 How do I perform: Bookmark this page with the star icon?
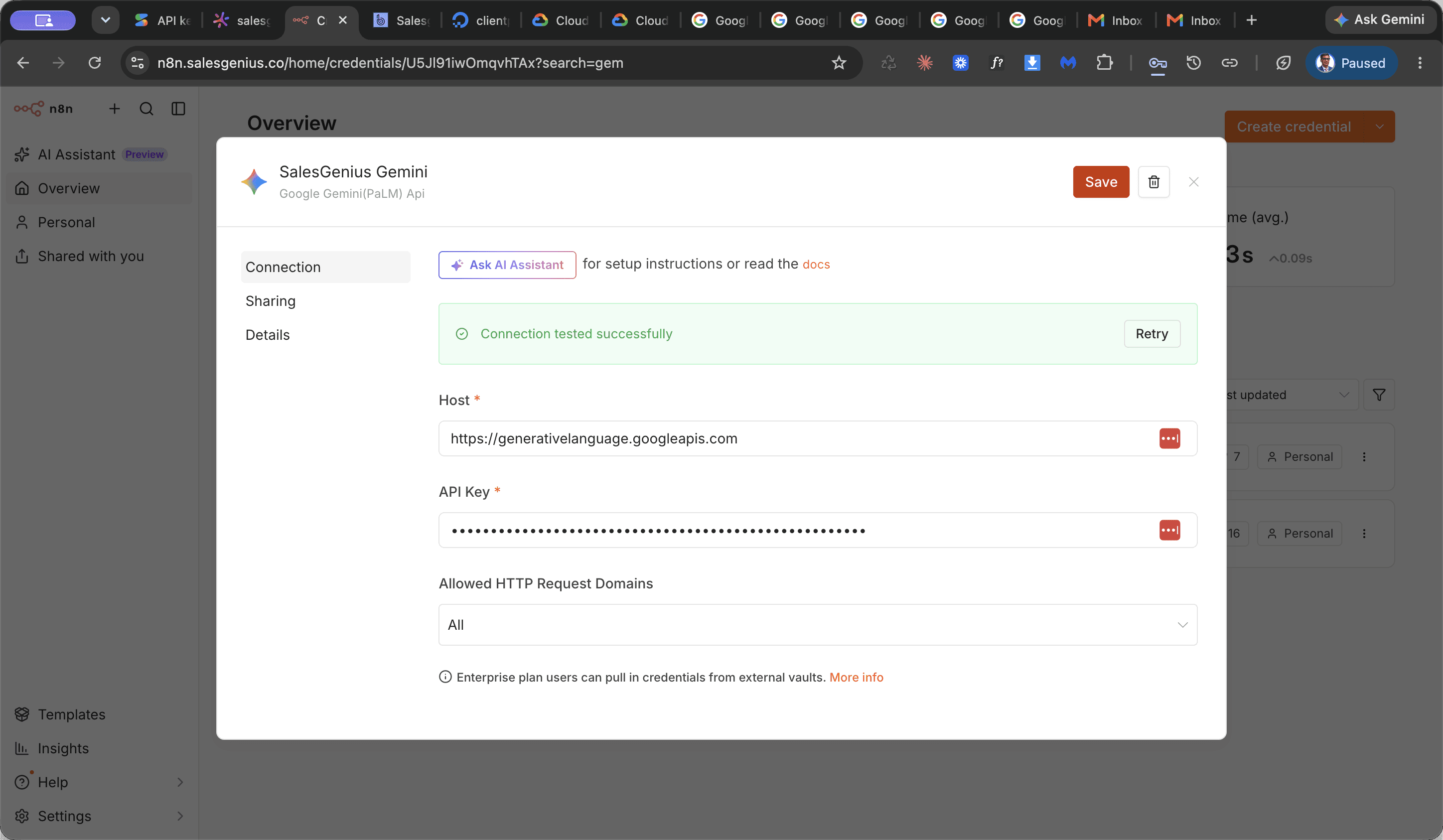tap(839, 63)
